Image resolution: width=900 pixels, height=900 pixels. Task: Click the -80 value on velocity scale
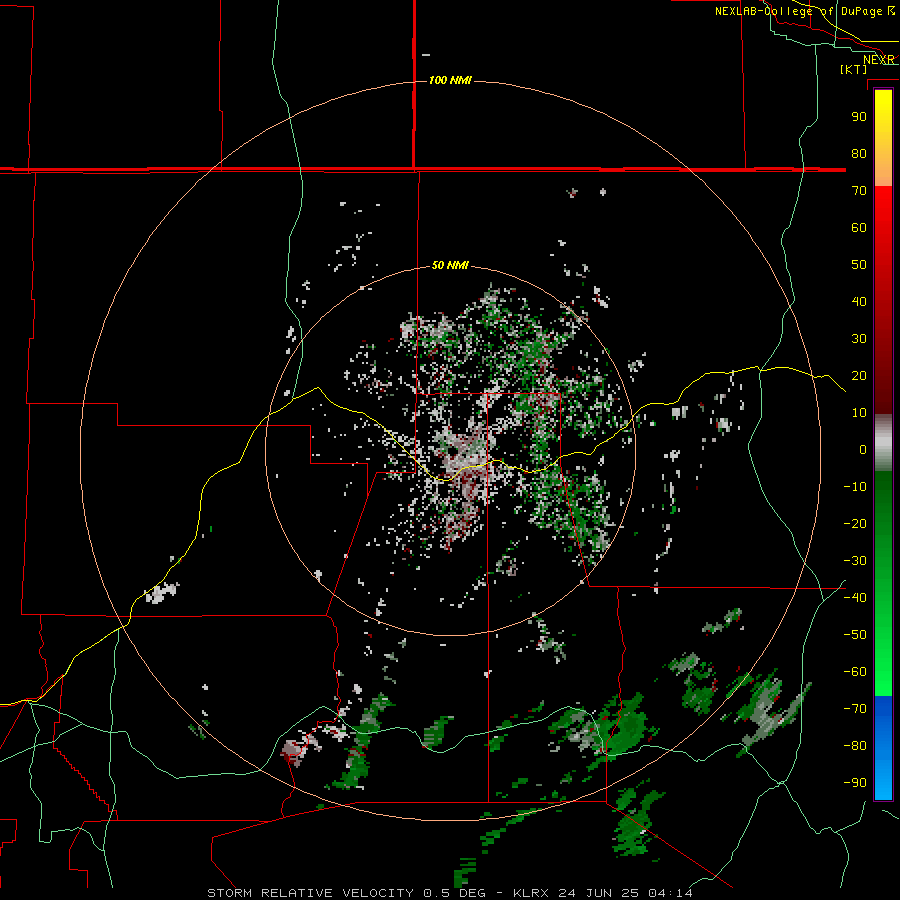(855, 746)
